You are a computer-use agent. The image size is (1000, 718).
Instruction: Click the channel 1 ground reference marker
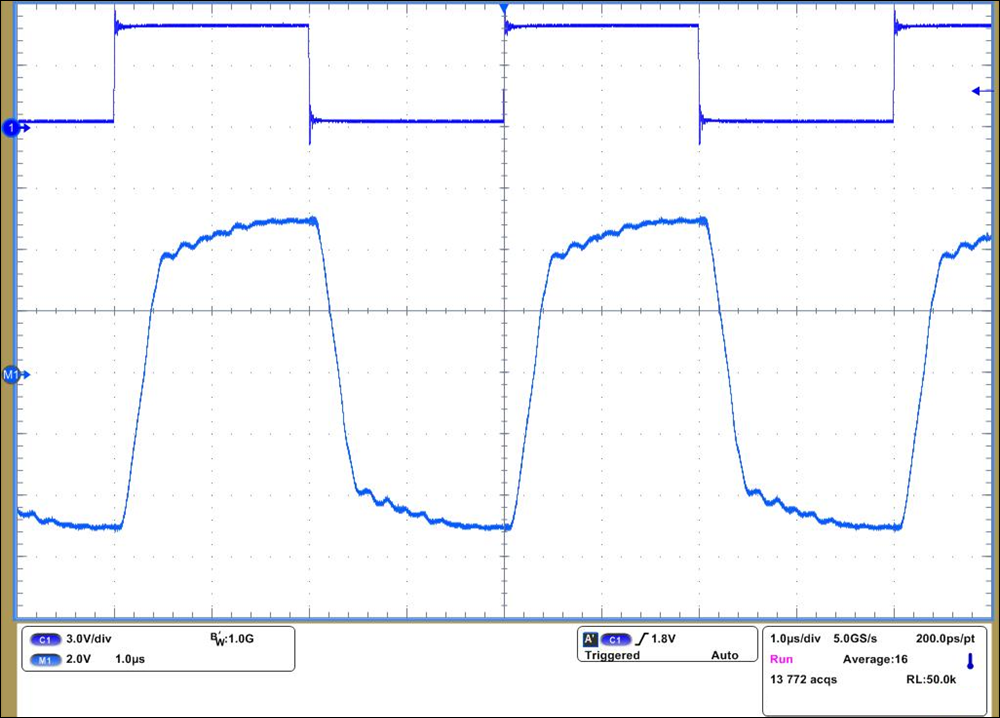[14, 128]
